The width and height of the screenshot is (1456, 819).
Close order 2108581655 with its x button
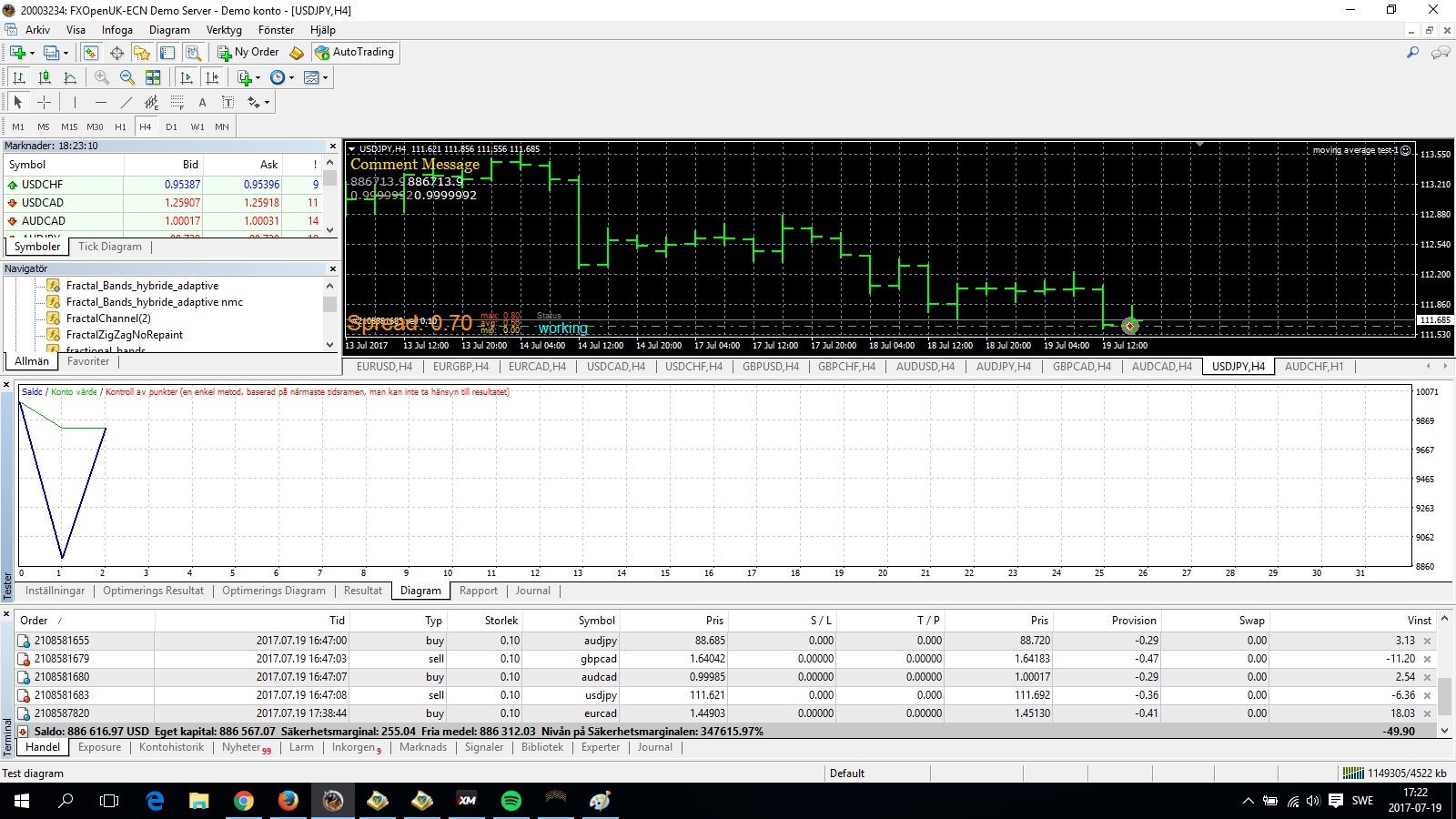click(1428, 641)
